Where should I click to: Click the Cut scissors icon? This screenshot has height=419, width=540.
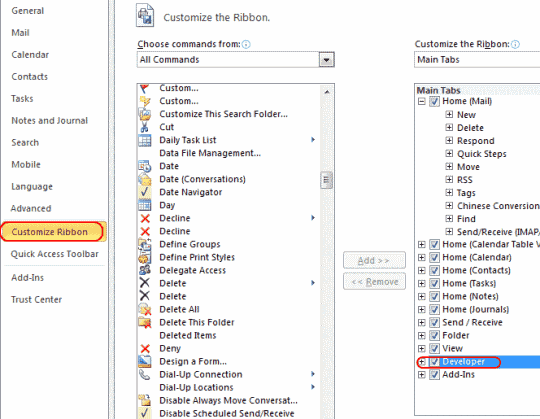145,127
